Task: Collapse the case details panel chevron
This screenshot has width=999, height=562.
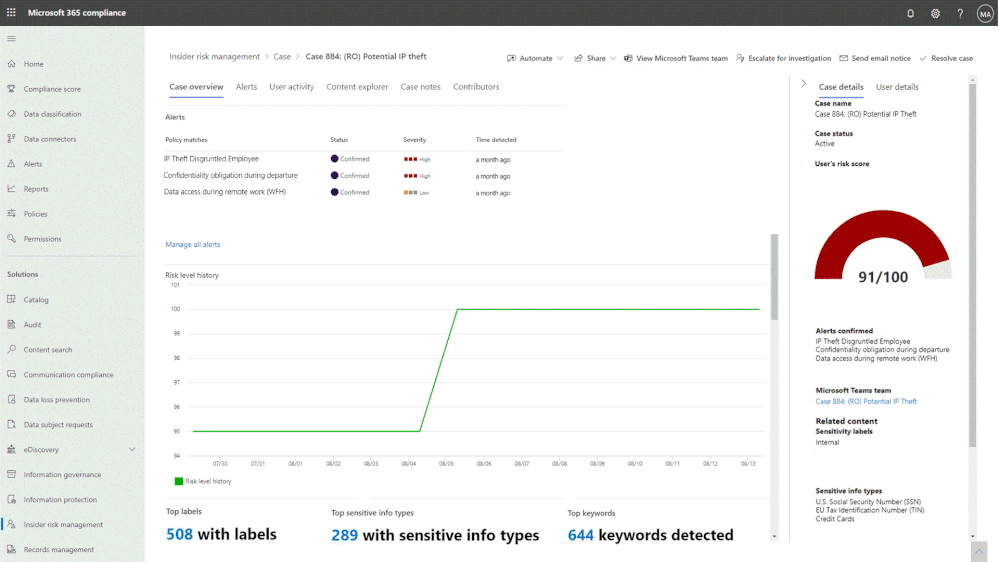Action: point(803,83)
